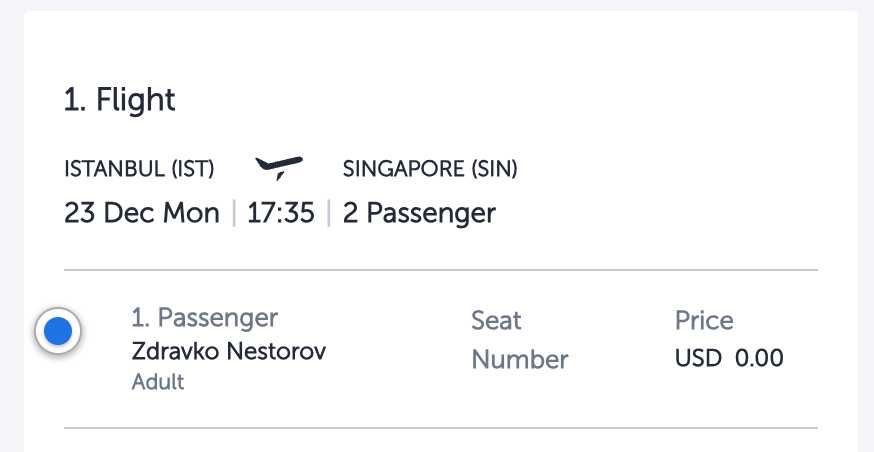Image resolution: width=874 pixels, height=452 pixels.
Task: Click the airplane icon between the cities
Action: point(279,168)
